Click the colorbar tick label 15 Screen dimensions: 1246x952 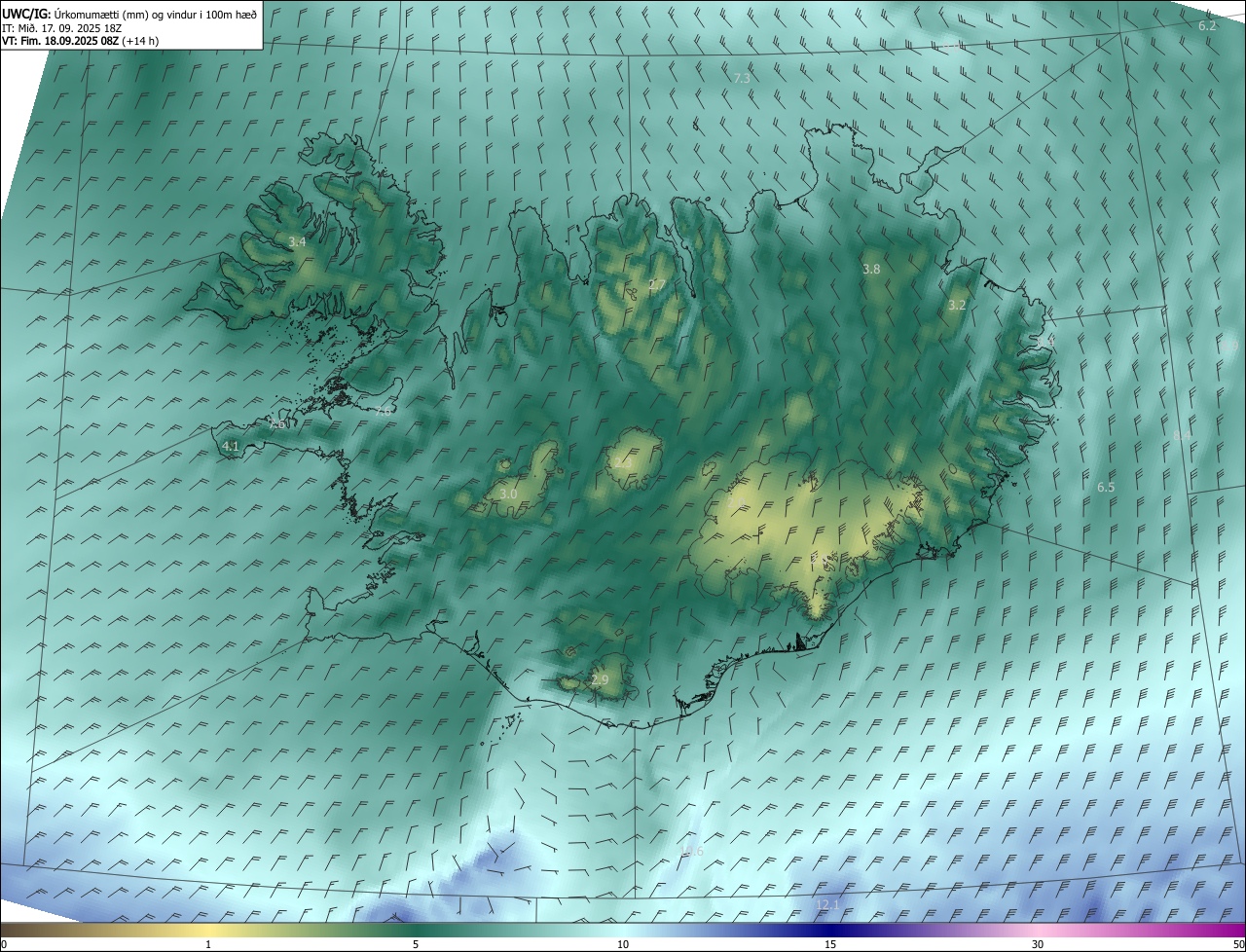point(830,944)
